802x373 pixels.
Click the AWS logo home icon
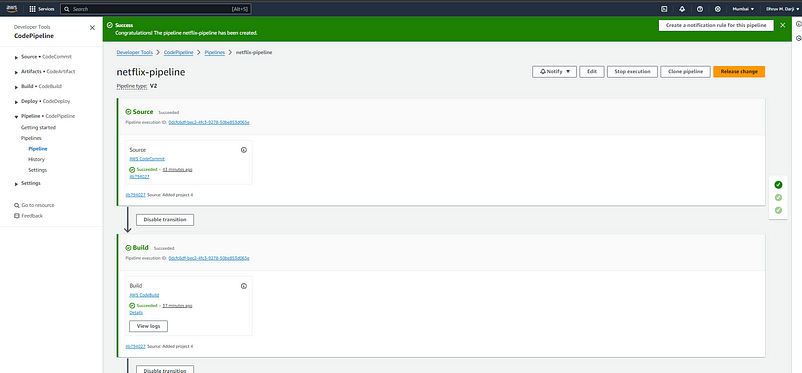coord(11,9)
